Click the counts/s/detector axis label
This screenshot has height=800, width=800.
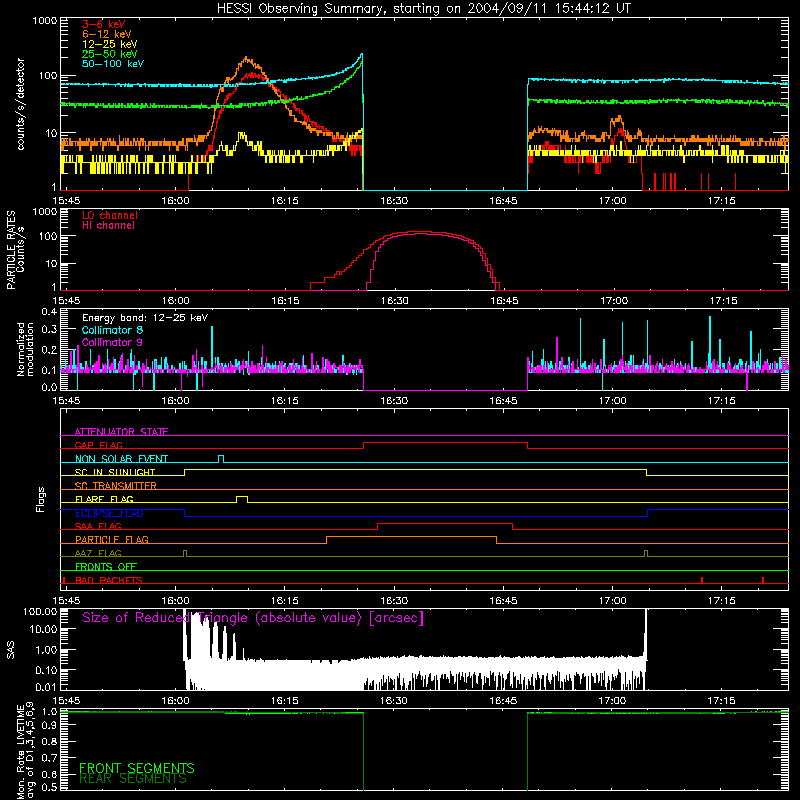20,104
